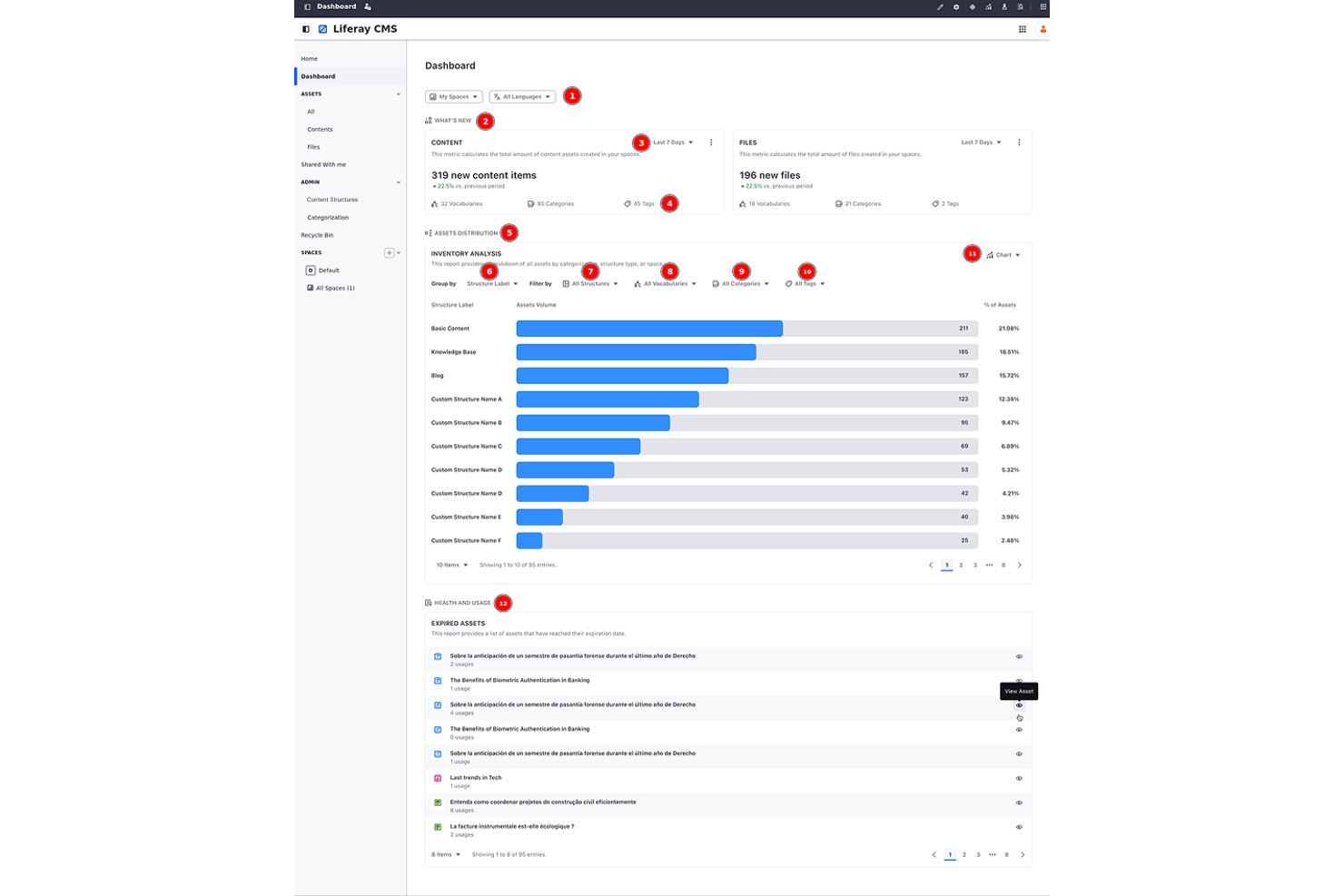This screenshot has height=896, width=1344.
Task: Click the plus icon to add a space
Action: click(389, 252)
